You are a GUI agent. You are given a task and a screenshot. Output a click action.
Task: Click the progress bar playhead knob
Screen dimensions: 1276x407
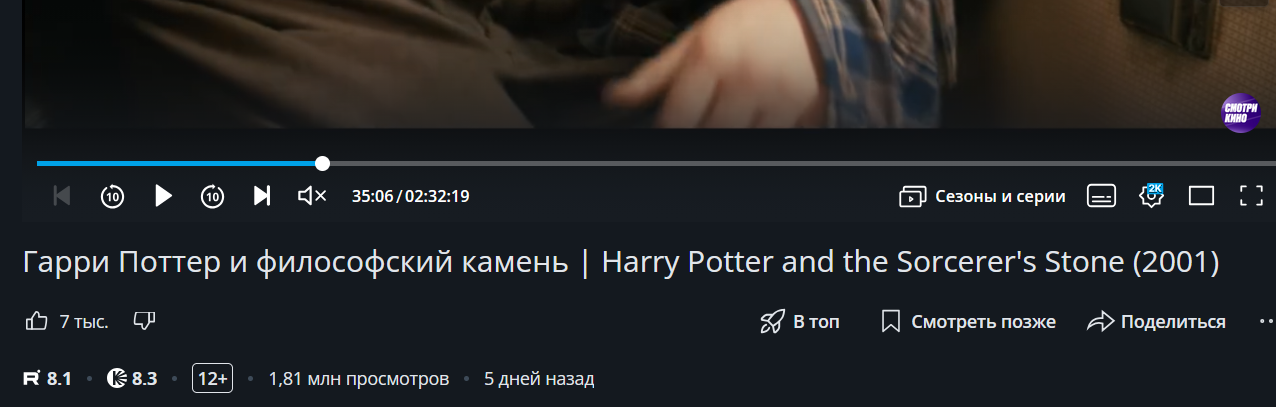(322, 163)
